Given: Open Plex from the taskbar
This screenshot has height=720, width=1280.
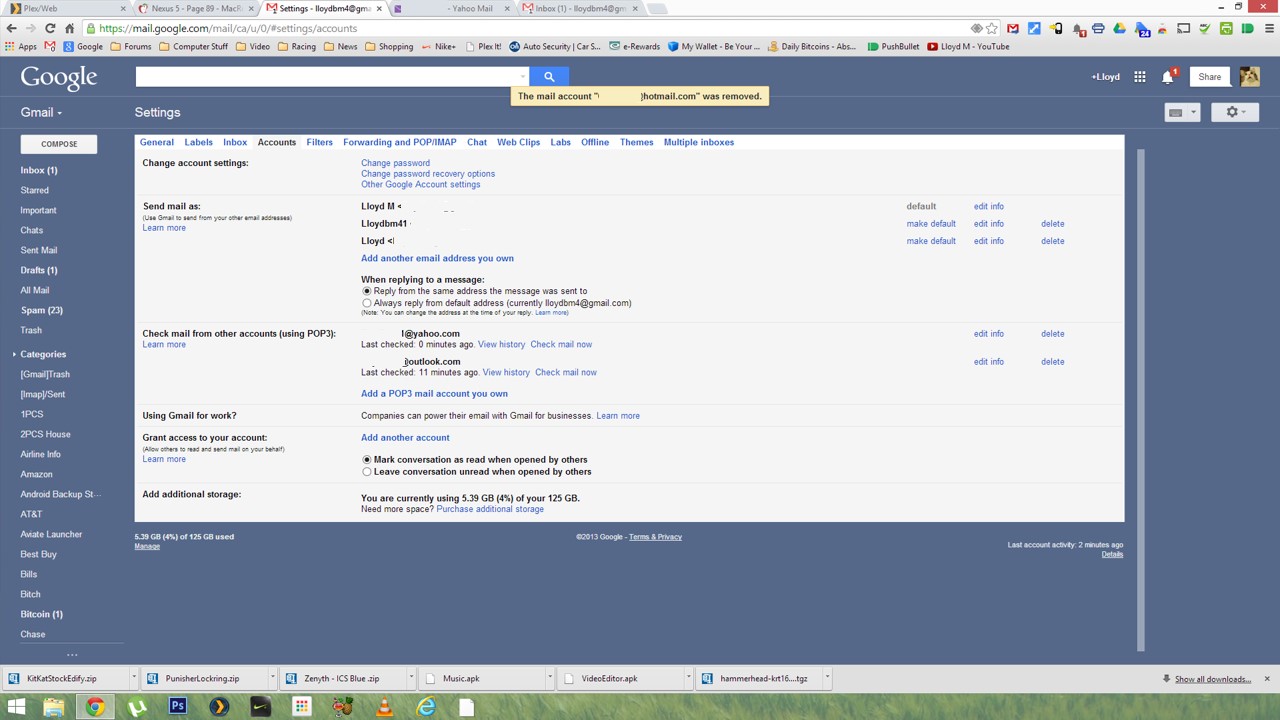Looking at the screenshot, I should coord(219,707).
